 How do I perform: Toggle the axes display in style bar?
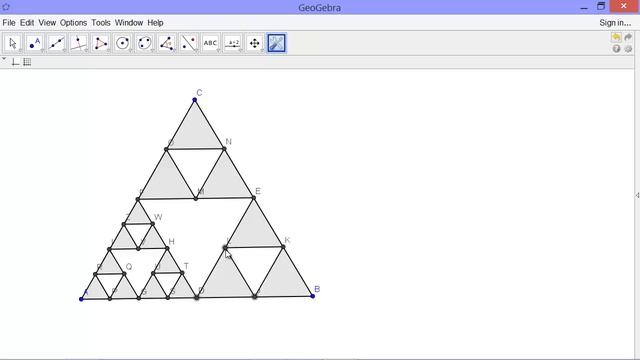[16, 62]
